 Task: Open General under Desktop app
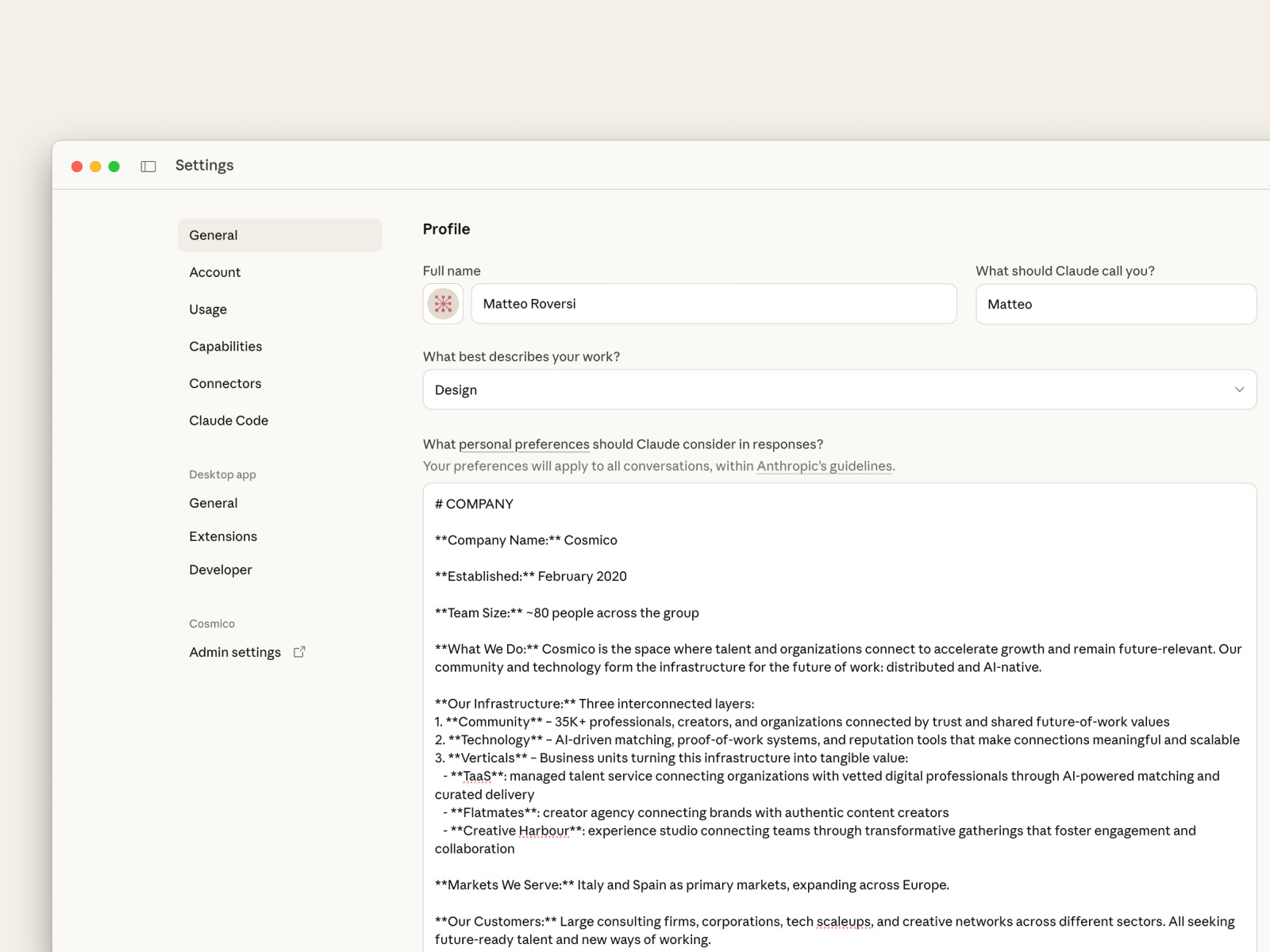click(213, 502)
